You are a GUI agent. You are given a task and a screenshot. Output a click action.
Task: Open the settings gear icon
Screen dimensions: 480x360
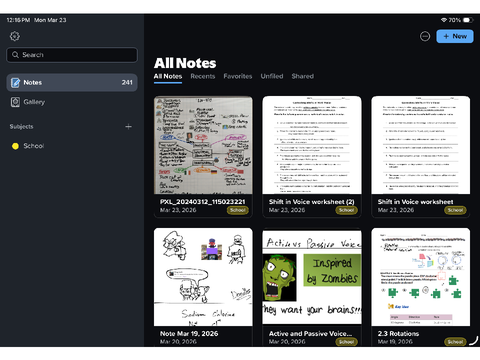pyautogui.click(x=15, y=36)
